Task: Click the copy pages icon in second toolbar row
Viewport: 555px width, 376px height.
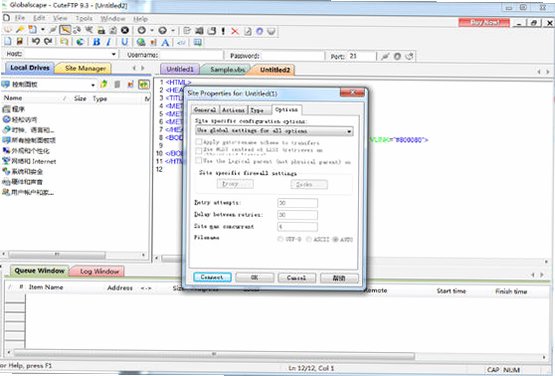Action: coord(64,42)
